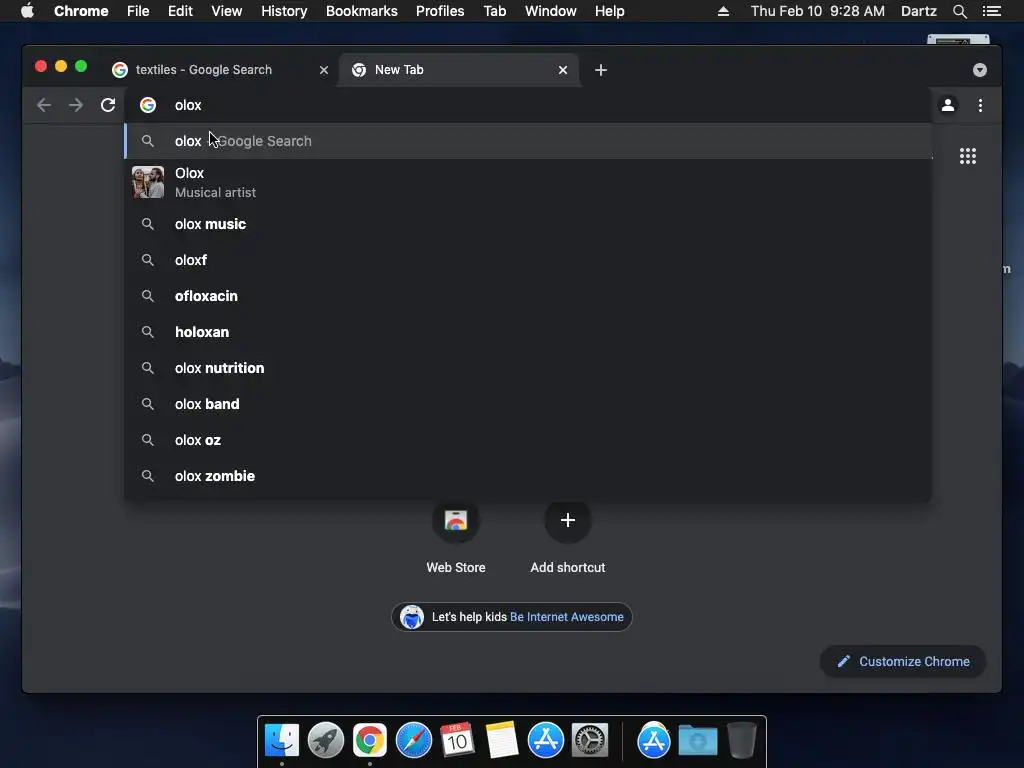Open the Apple menu

pos(27,11)
